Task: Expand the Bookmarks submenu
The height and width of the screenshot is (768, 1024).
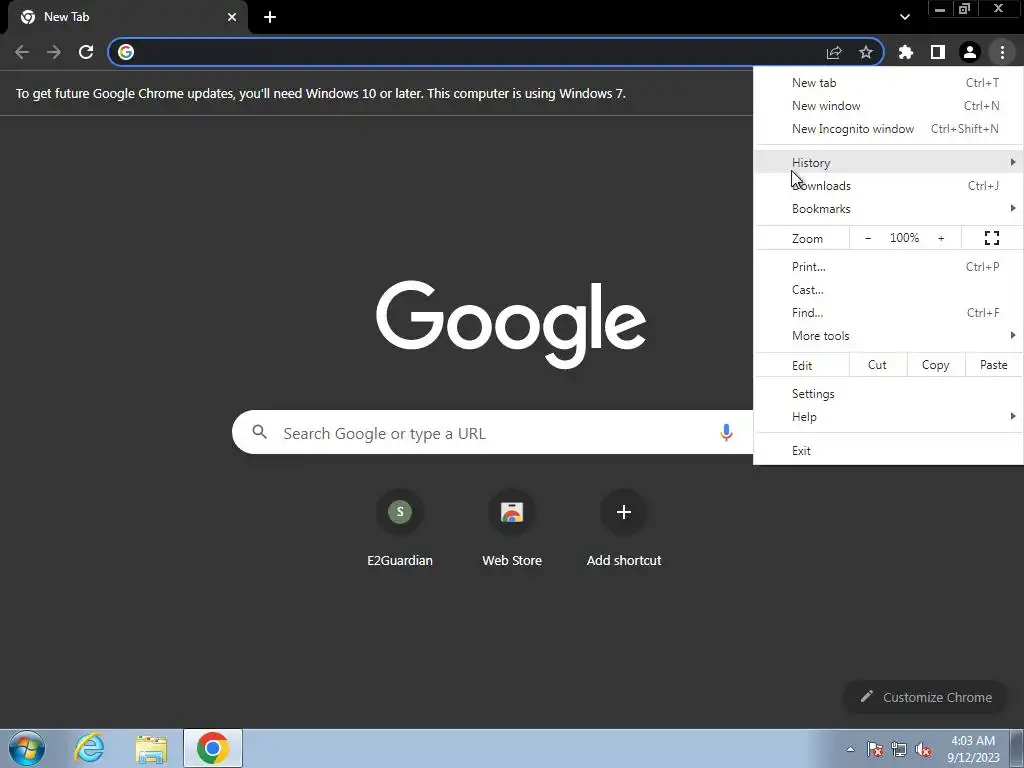Action: (888, 209)
